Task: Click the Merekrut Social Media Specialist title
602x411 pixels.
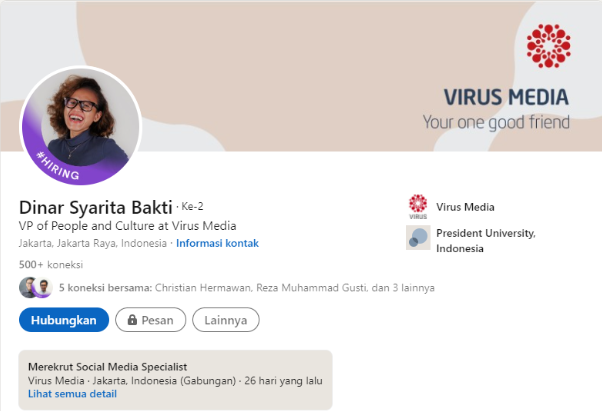Action: 108,367
